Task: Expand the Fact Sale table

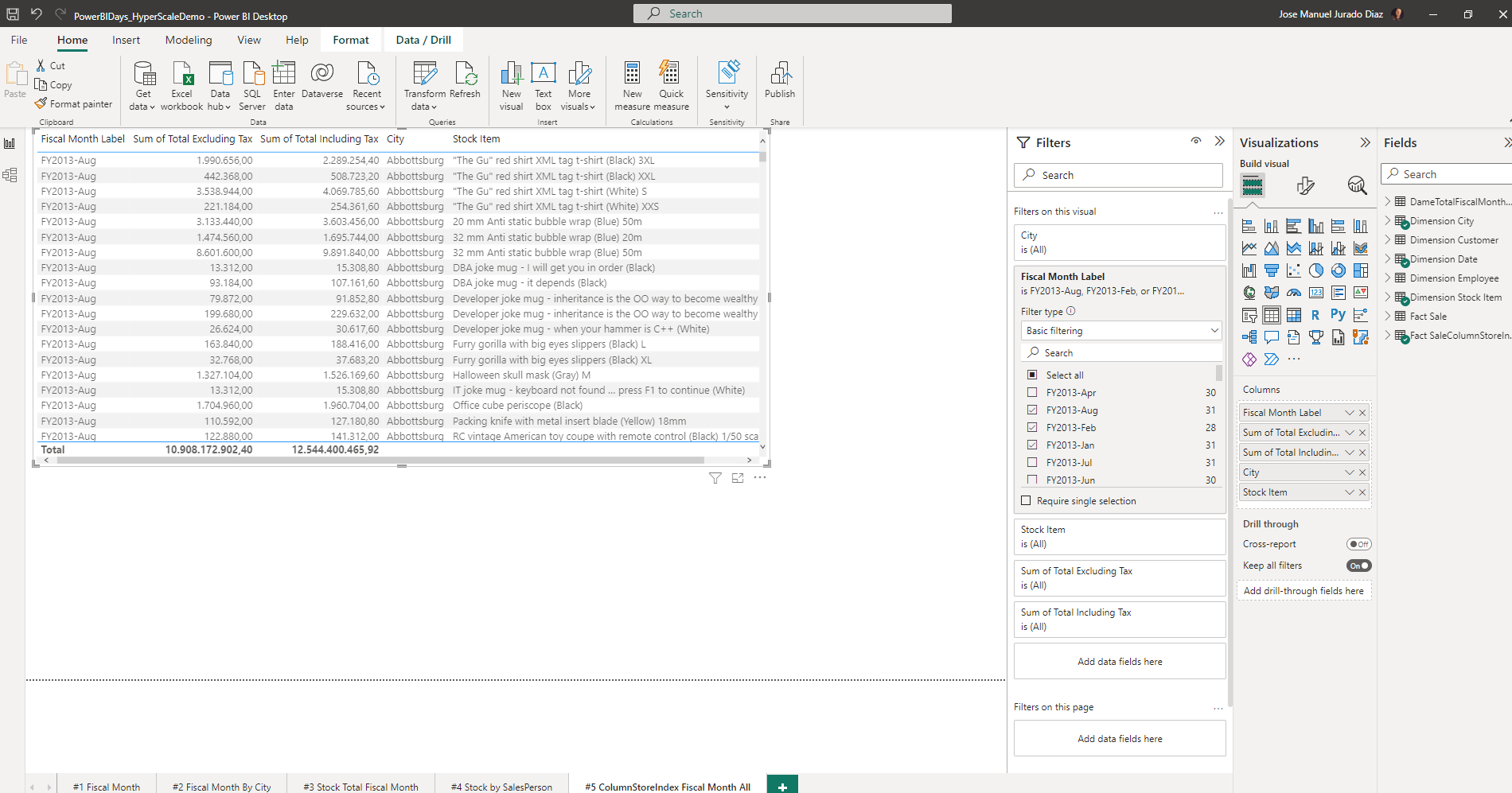Action: [1388, 316]
